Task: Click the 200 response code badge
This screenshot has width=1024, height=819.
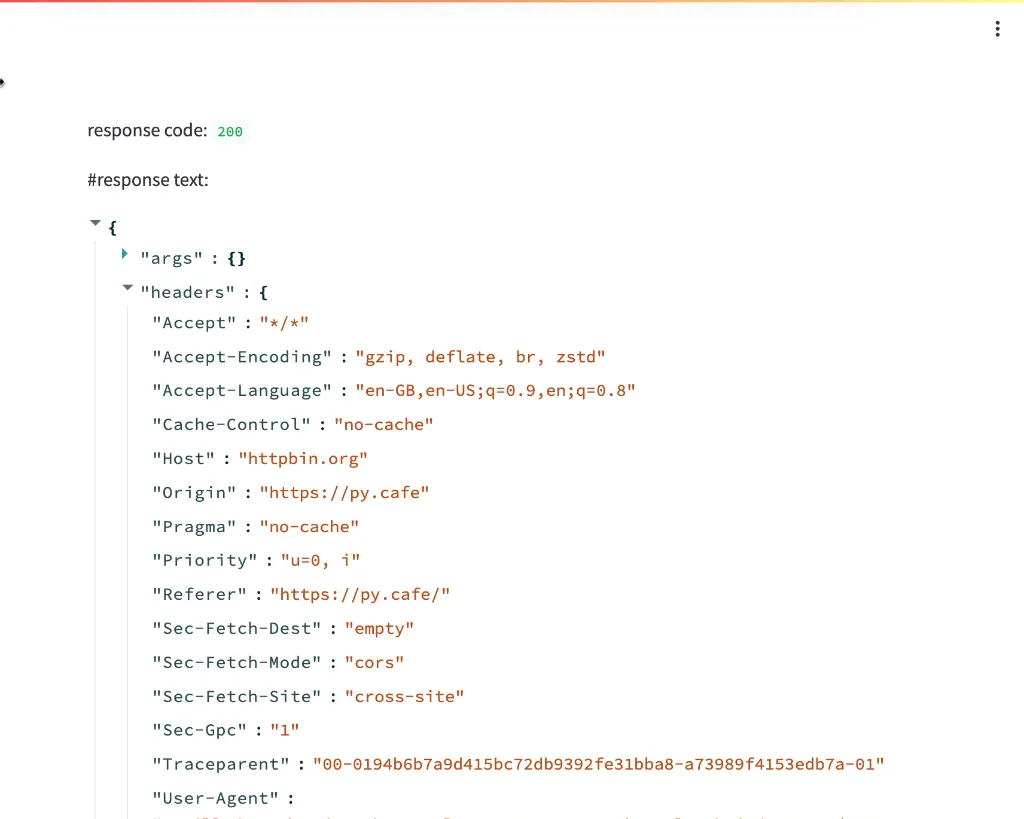Action: [x=230, y=131]
